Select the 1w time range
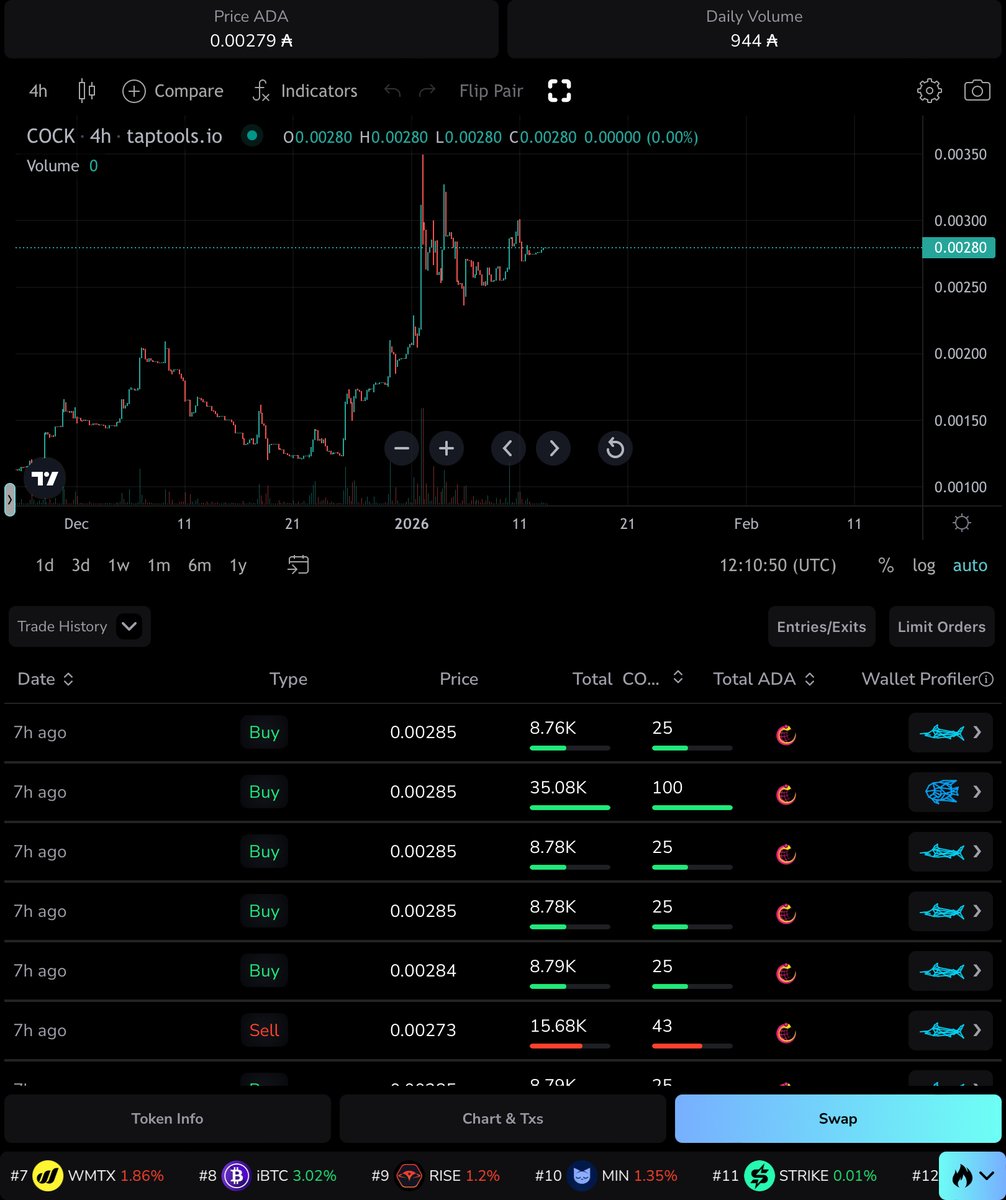This screenshot has width=1006, height=1200. (x=119, y=565)
